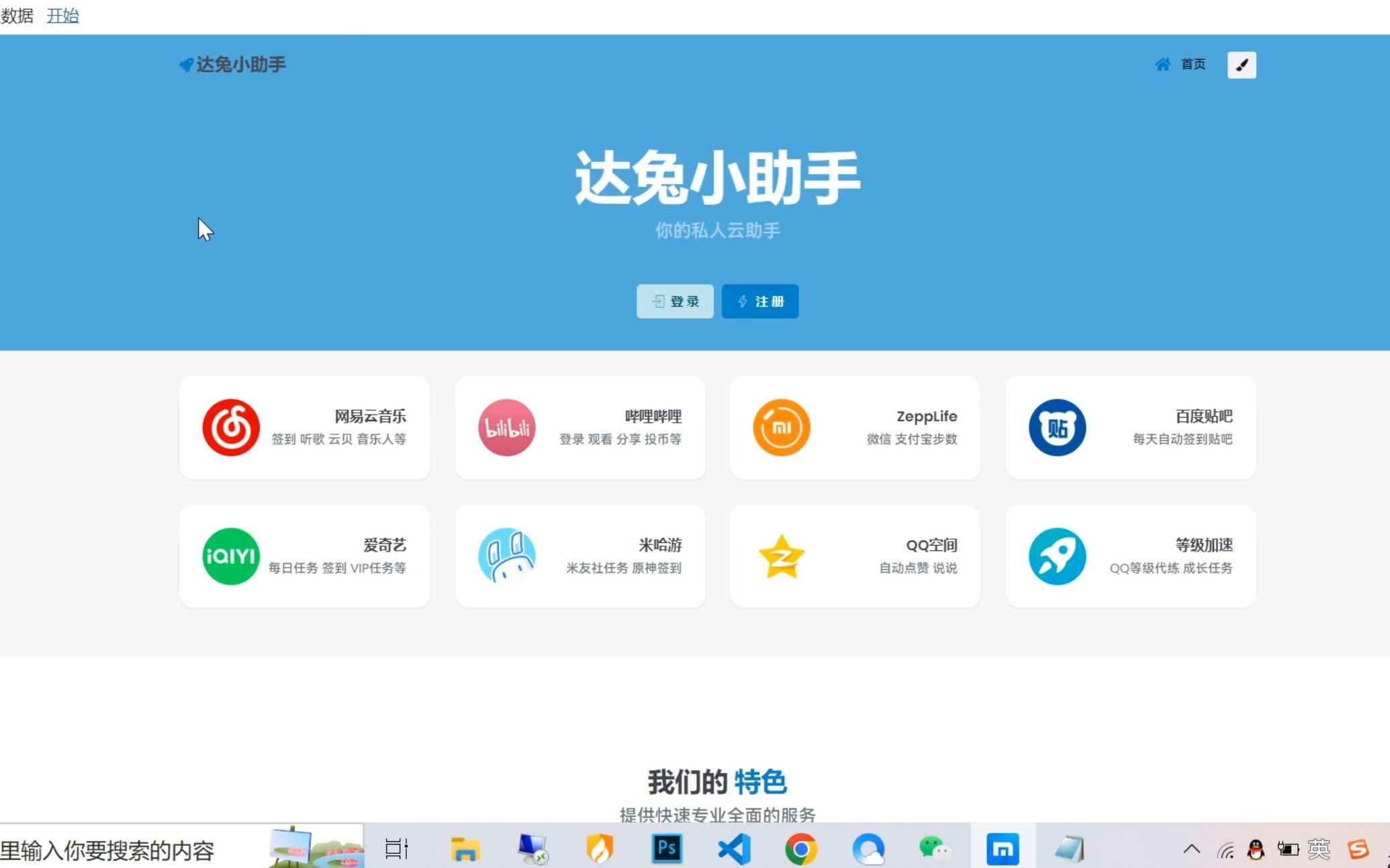Screen dimensions: 1390x868
Task: Expand the system tray hidden icons chevron
Action: coord(1191,850)
